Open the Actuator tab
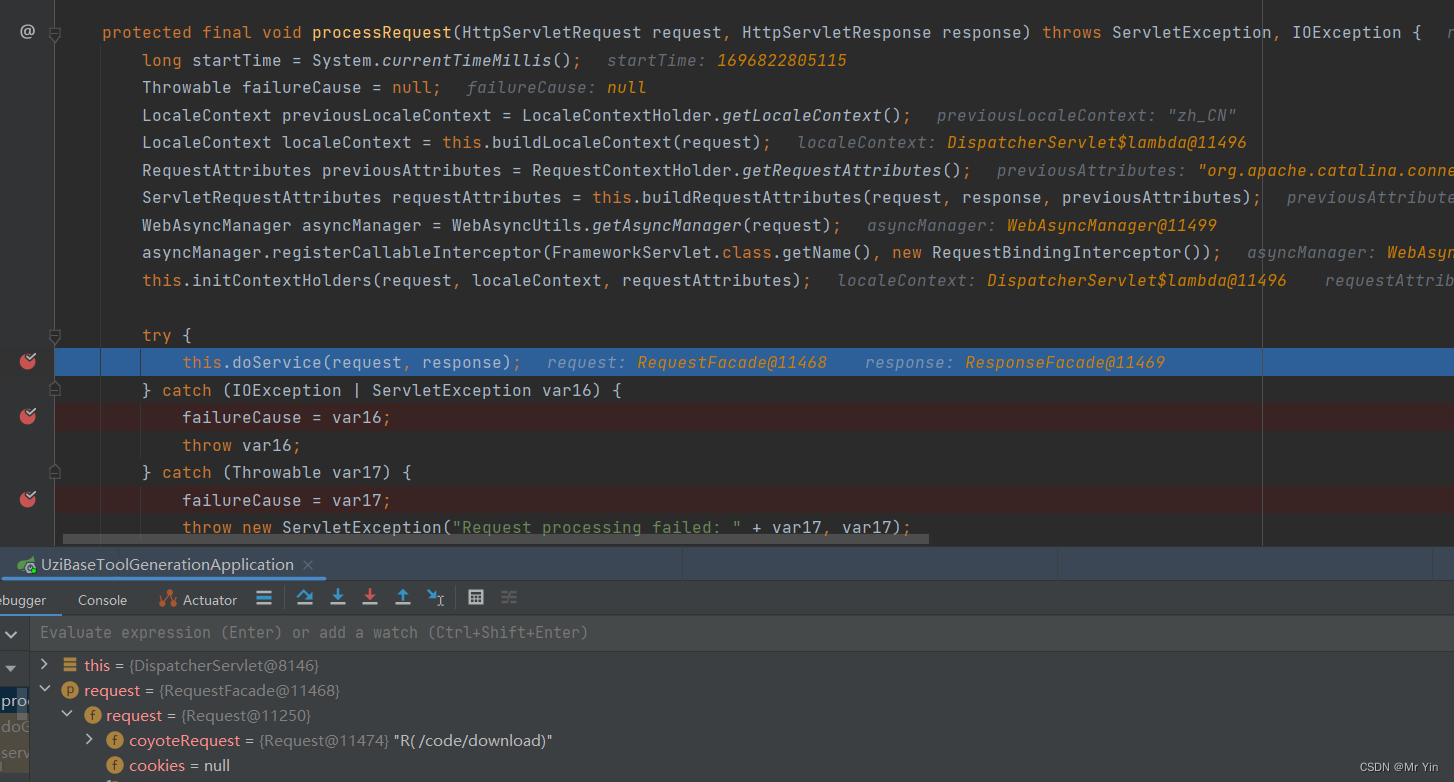1454x782 pixels. [x=209, y=598]
